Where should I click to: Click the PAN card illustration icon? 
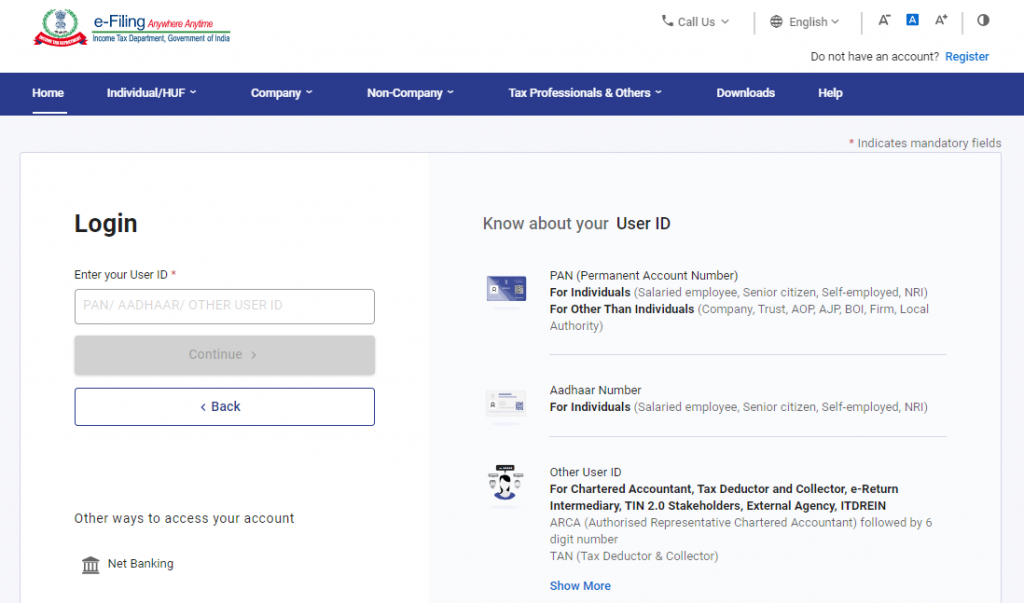tap(505, 289)
